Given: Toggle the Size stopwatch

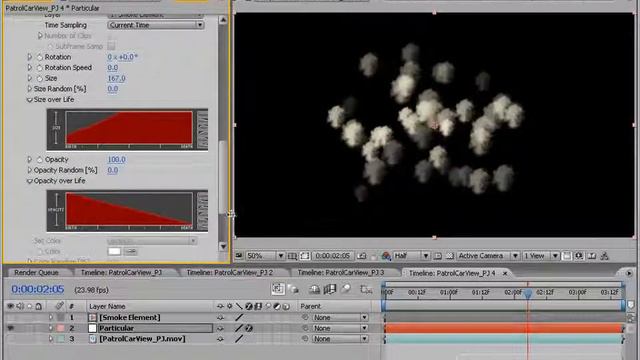Looking at the screenshot, I should click(40, 78).
